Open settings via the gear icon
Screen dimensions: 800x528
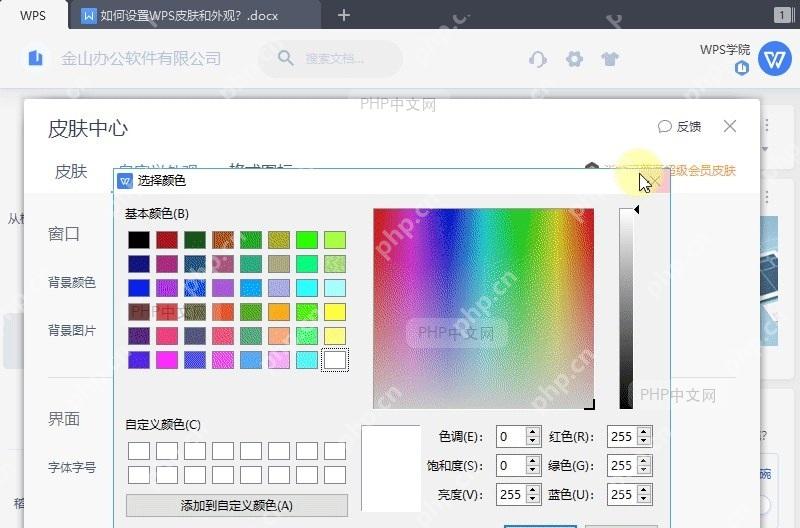[x=574, y=59]
